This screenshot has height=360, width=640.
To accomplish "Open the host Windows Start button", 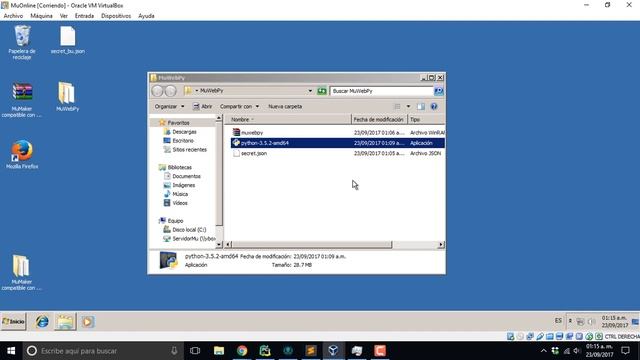I will click(x=11, y=351).
